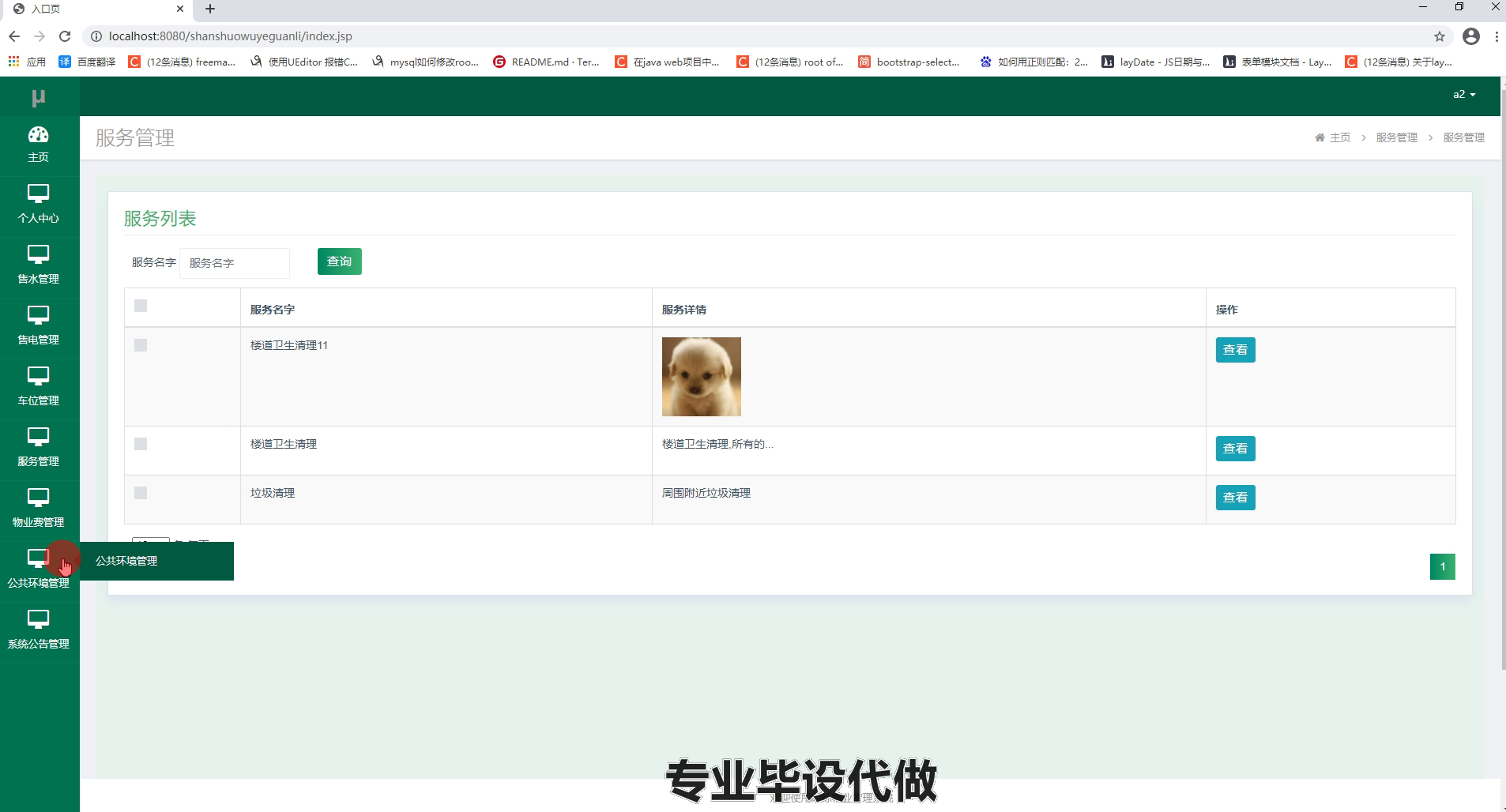1506x812 pixels.
Task: Open the root of... bookmark
Action: (790, 62)
